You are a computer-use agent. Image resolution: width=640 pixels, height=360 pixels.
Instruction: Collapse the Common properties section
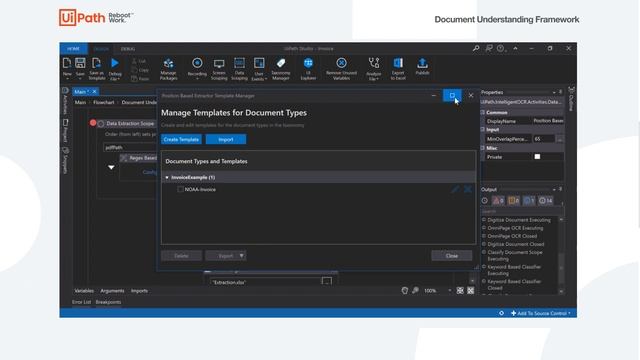tap(482, 112)
